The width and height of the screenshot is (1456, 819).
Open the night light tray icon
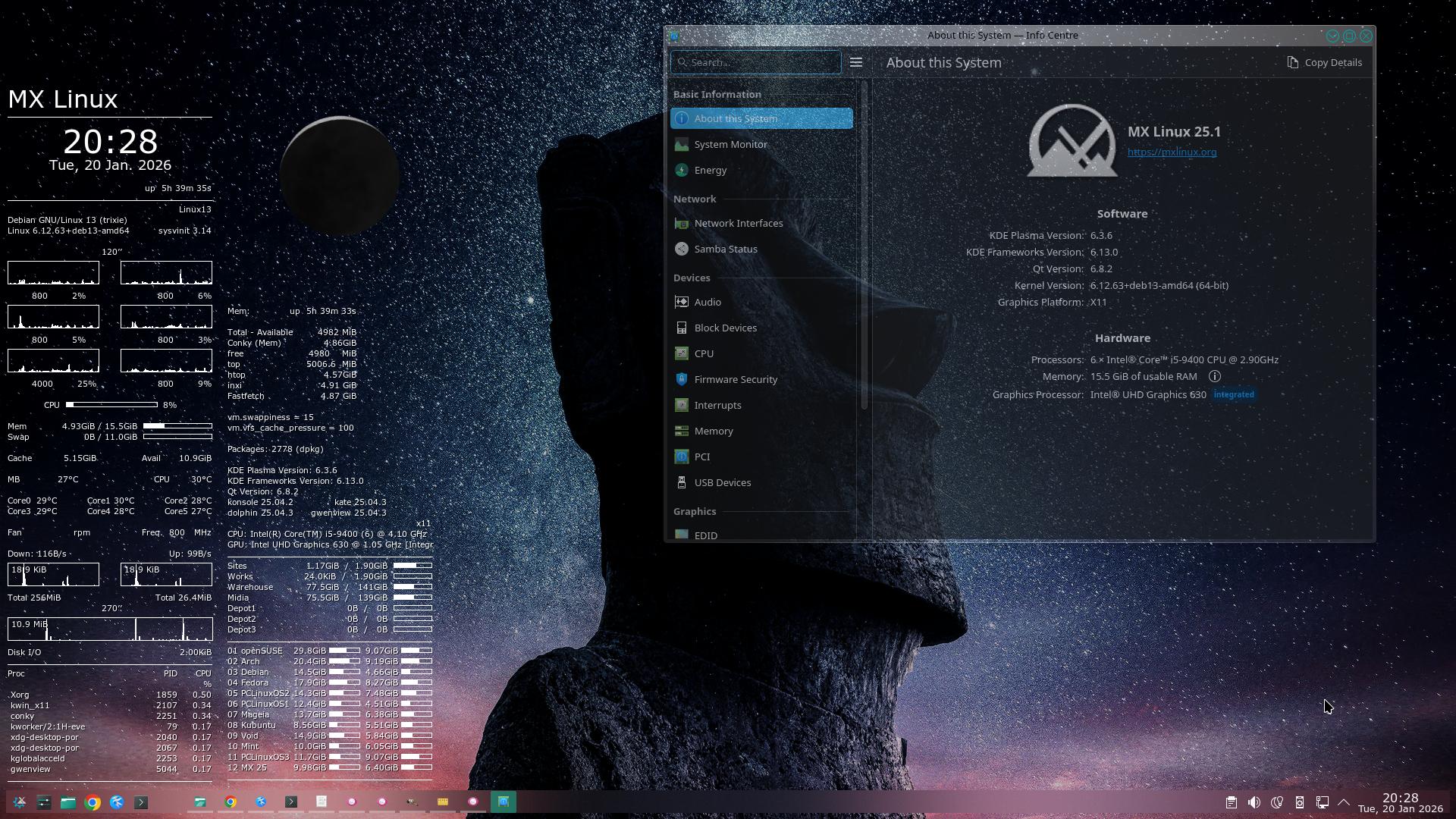1276,802
